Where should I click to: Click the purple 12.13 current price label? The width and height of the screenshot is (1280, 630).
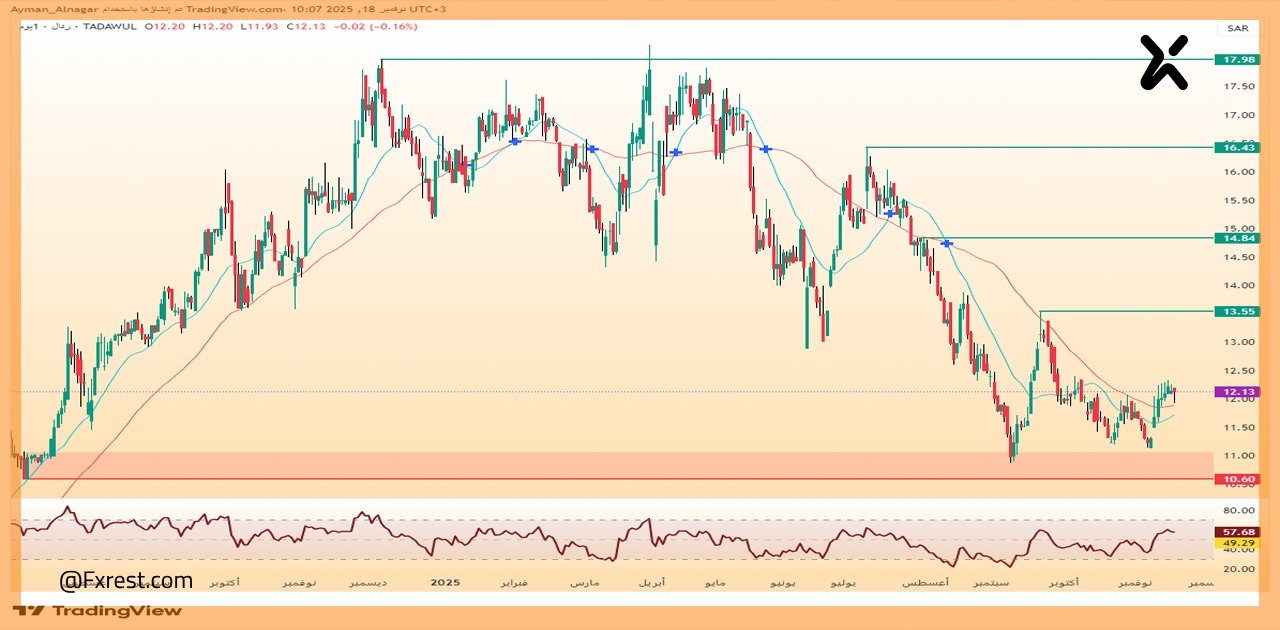[1235, 392]
